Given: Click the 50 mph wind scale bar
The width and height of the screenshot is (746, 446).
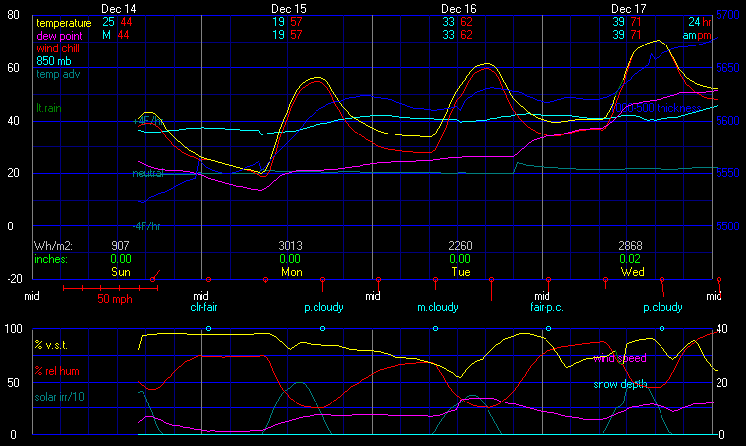Looking at the screenshot, I should click(109, 289).
